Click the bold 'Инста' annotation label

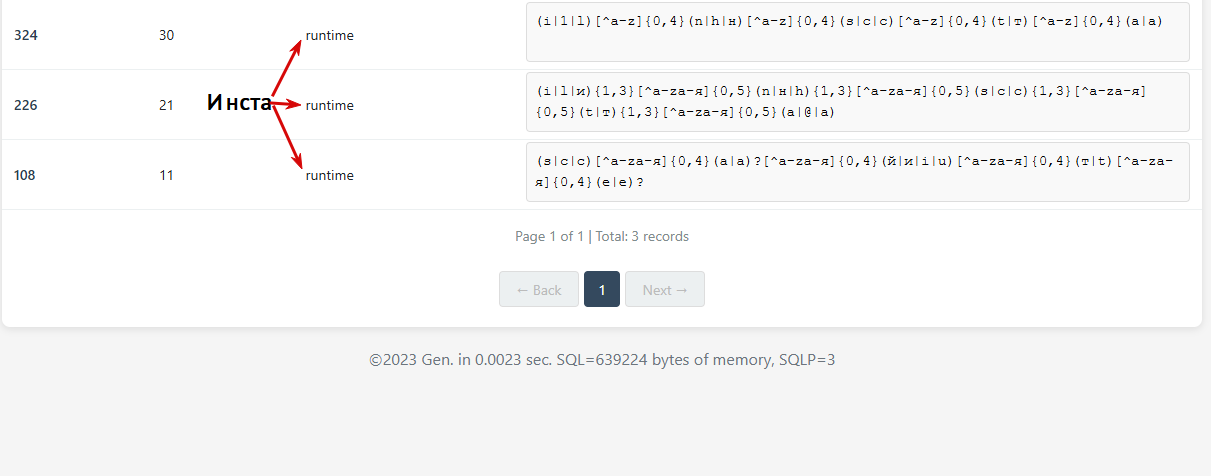pyautogui.click(x=239, y=102)
